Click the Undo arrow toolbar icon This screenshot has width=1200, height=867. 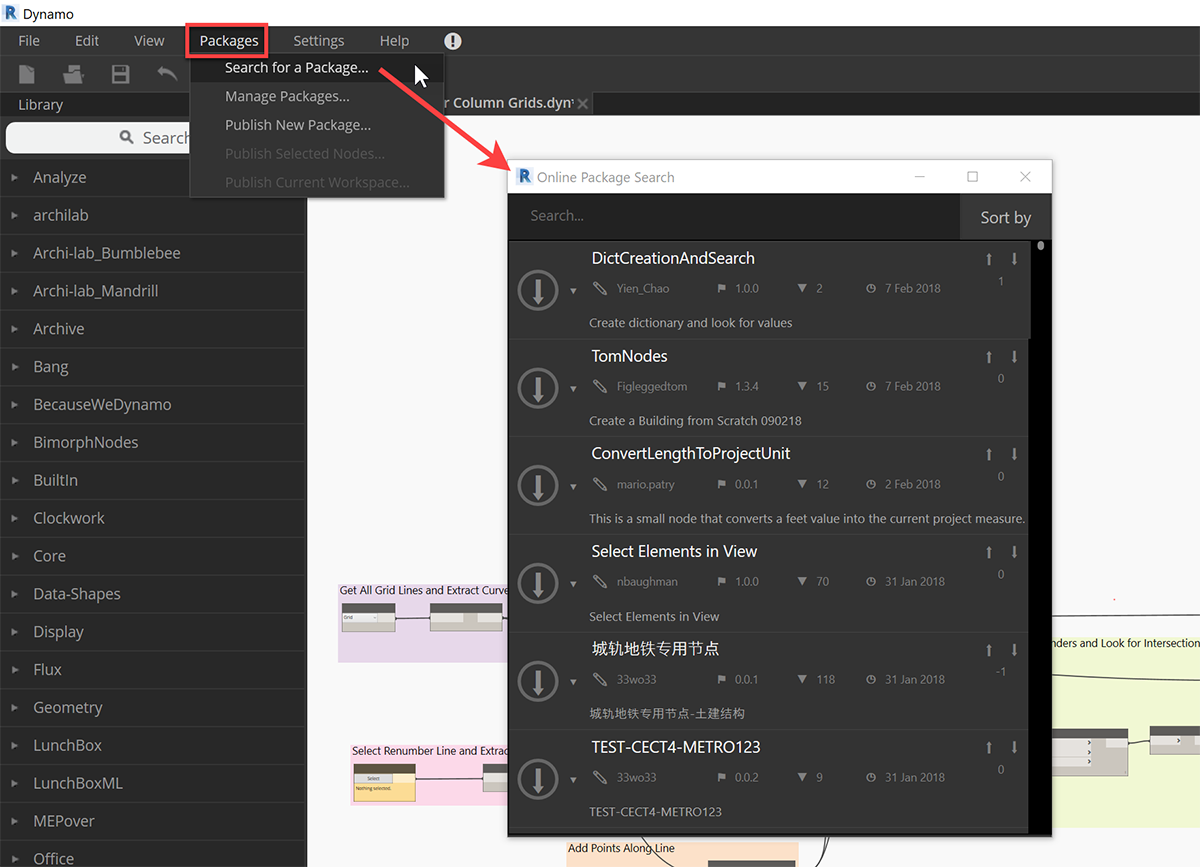pos(167,73)
